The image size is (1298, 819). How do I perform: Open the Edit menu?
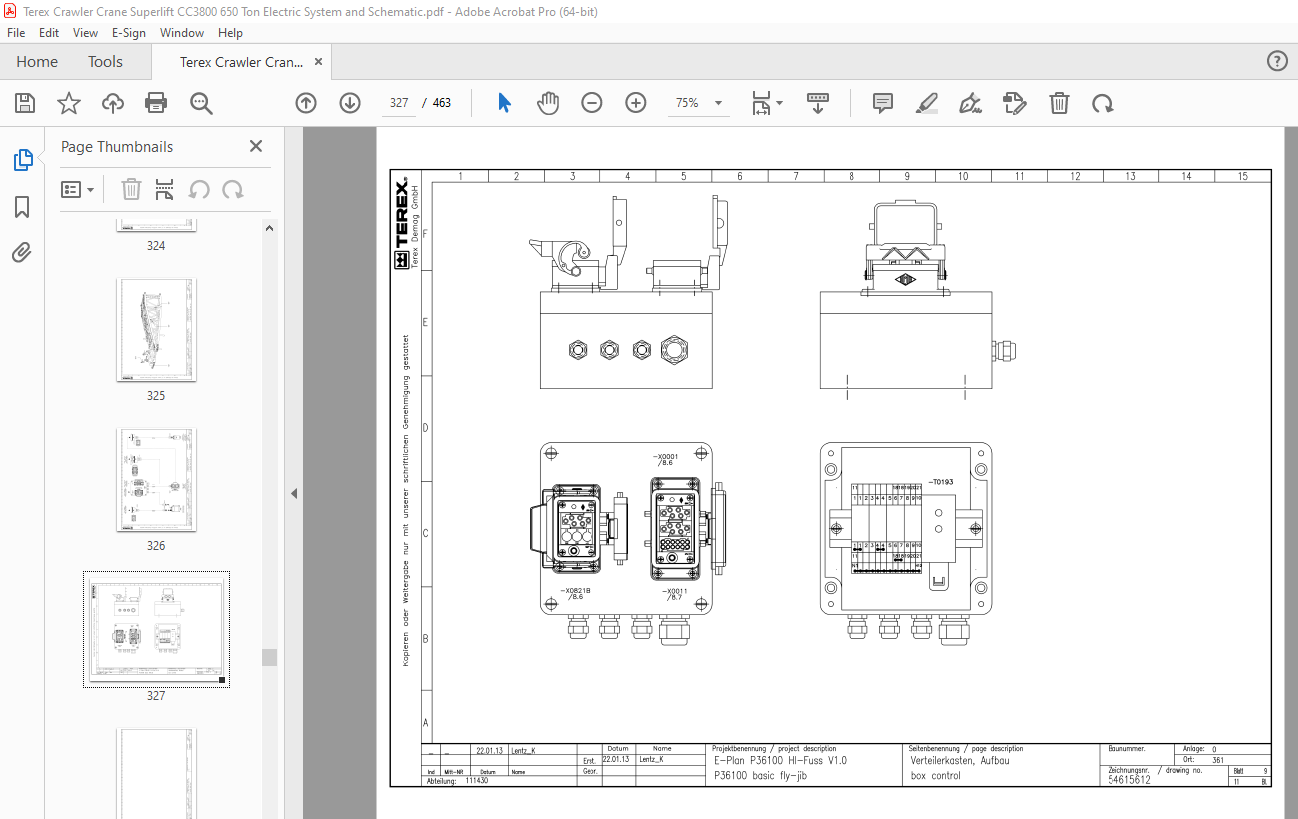(49, 33)
